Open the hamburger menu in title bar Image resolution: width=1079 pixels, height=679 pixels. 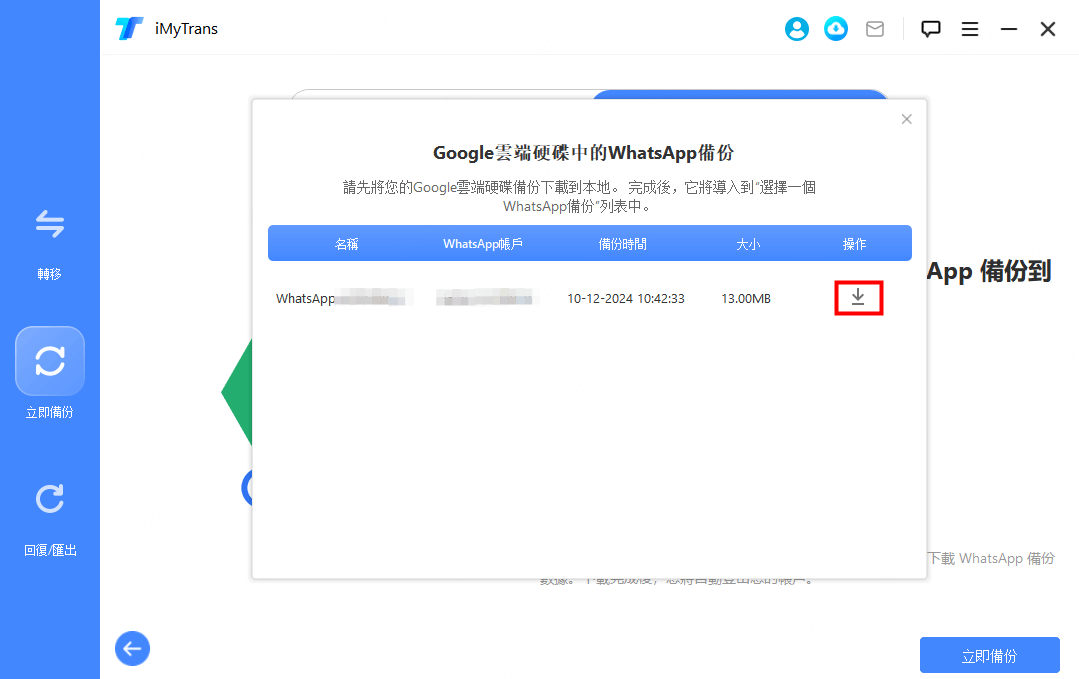(x=970, y=29)
